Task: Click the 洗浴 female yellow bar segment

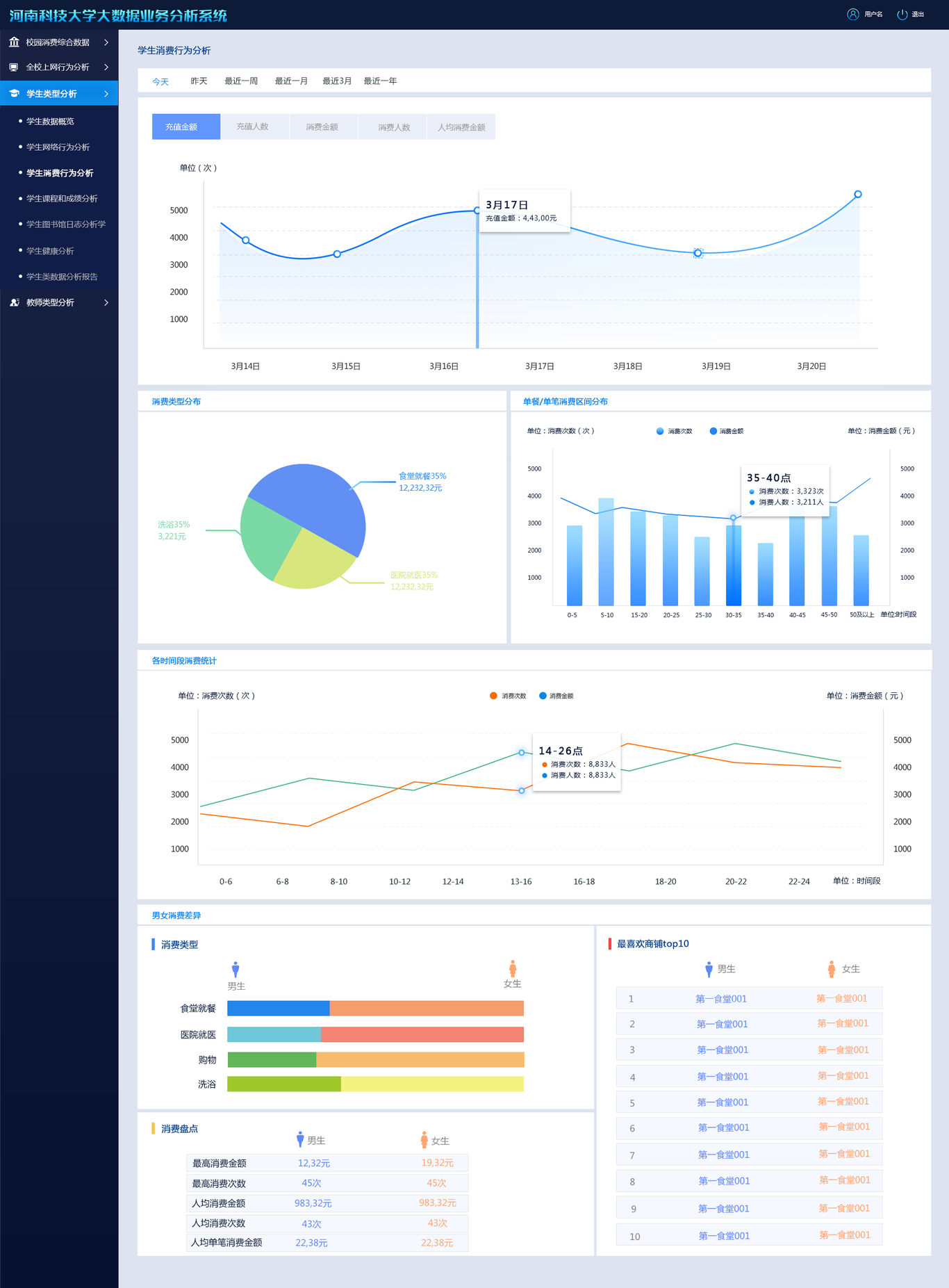Action: (432, 1084)
